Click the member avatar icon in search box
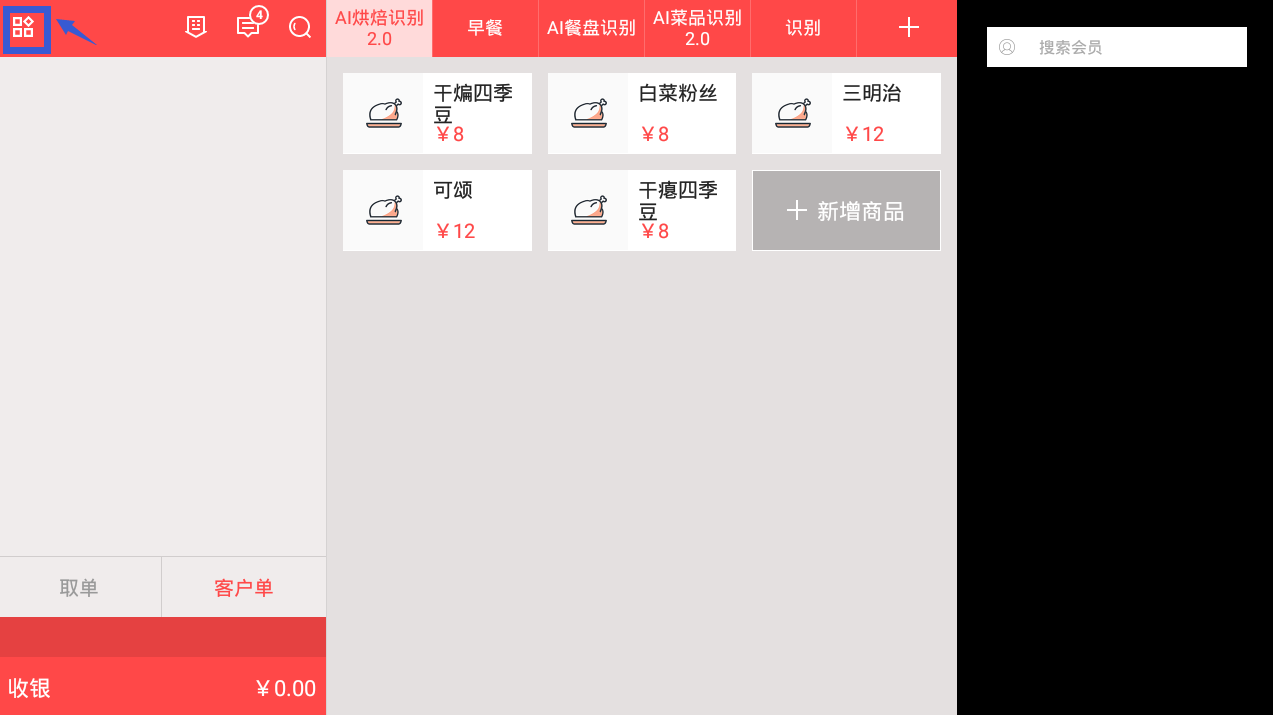1273x715 pixels. (x=1007, y=47)
